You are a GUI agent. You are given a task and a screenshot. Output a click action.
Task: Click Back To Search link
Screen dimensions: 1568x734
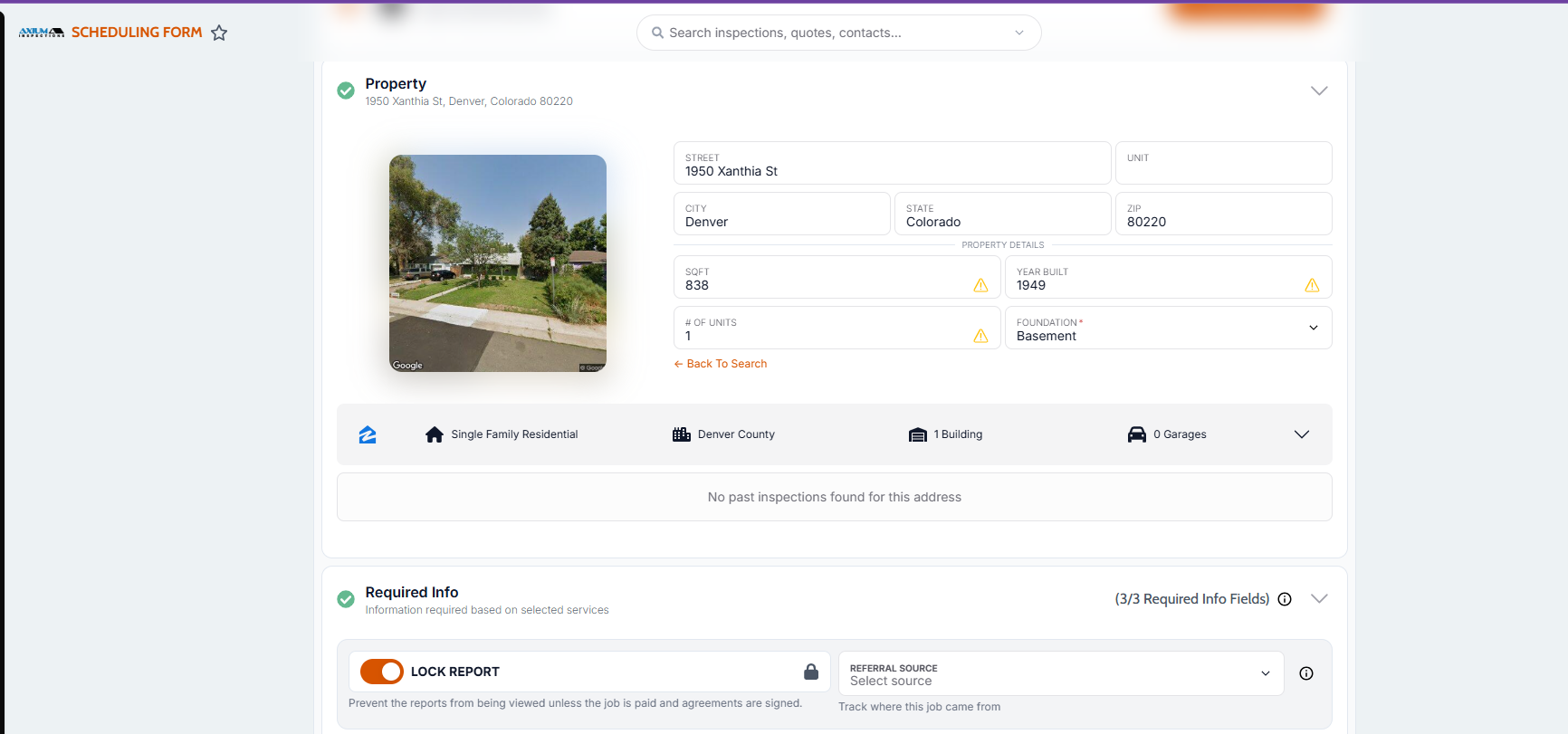coord(721,364)
